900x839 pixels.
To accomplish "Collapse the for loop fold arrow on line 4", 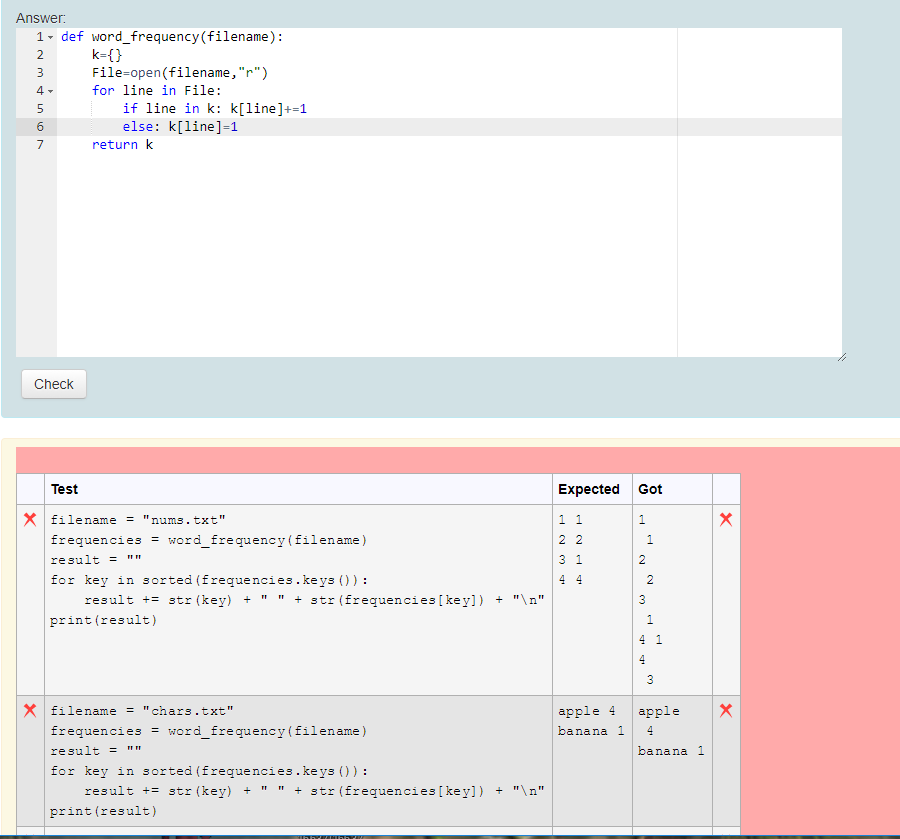I will [x=50, y=91].
